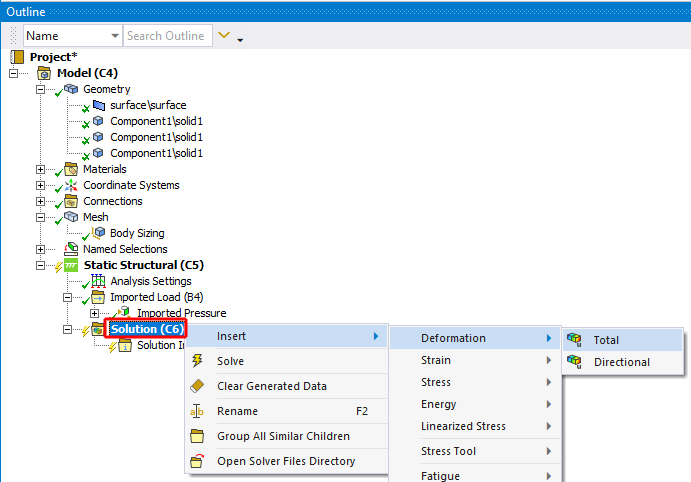Choose Solve from the context menu
The height and width of the screenshot is (482, 691).
[286, 361]
